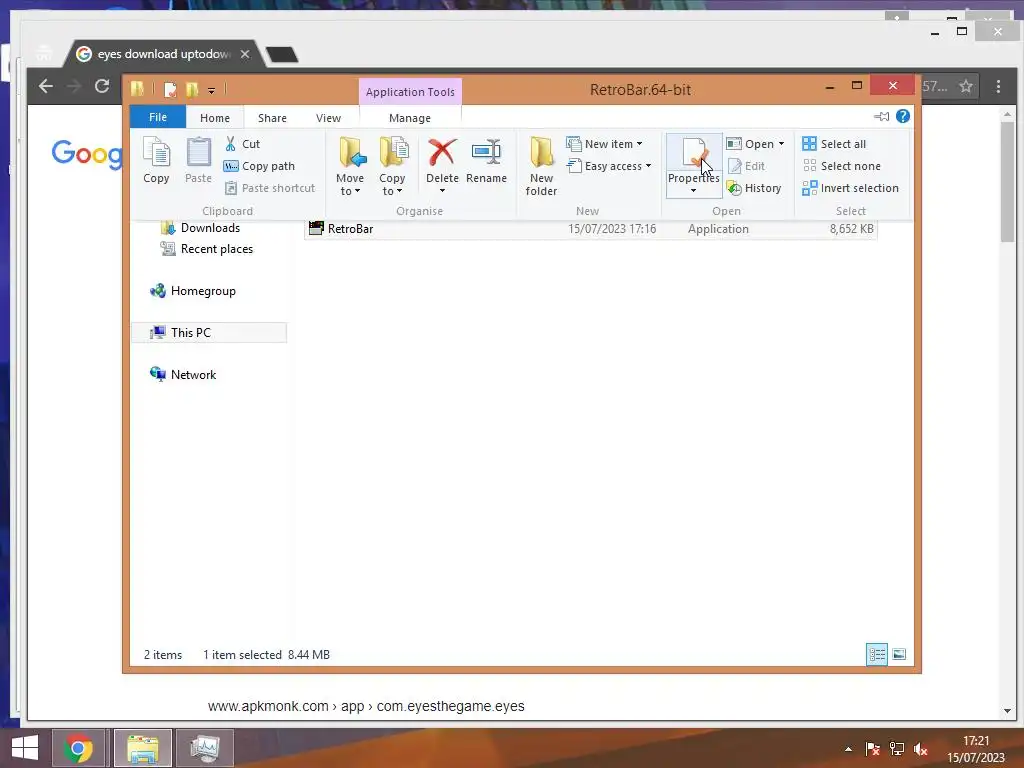The width and height of the screenshot is (1024, 768).
Task: Open the File tab
Action: 158,117
